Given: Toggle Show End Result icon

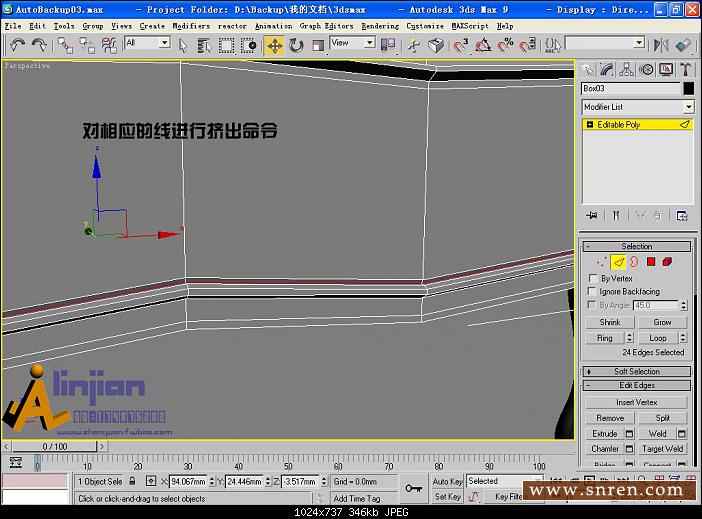Looking at the screenshot, I should [x=616, y=216].
